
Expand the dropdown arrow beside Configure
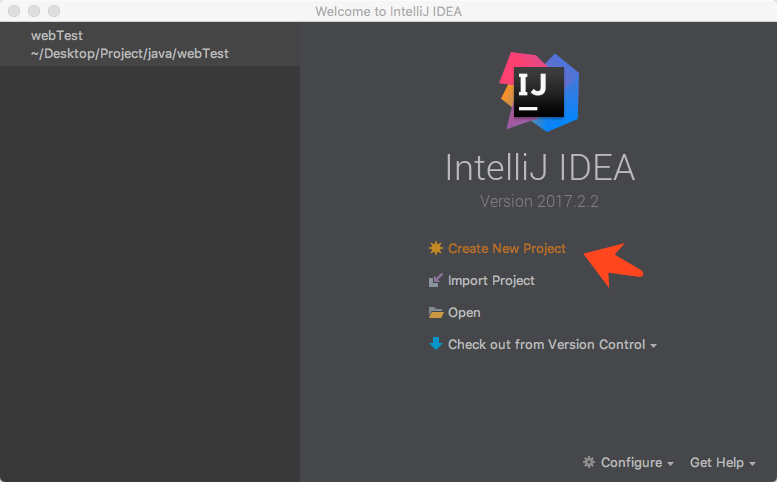(670, 464)
